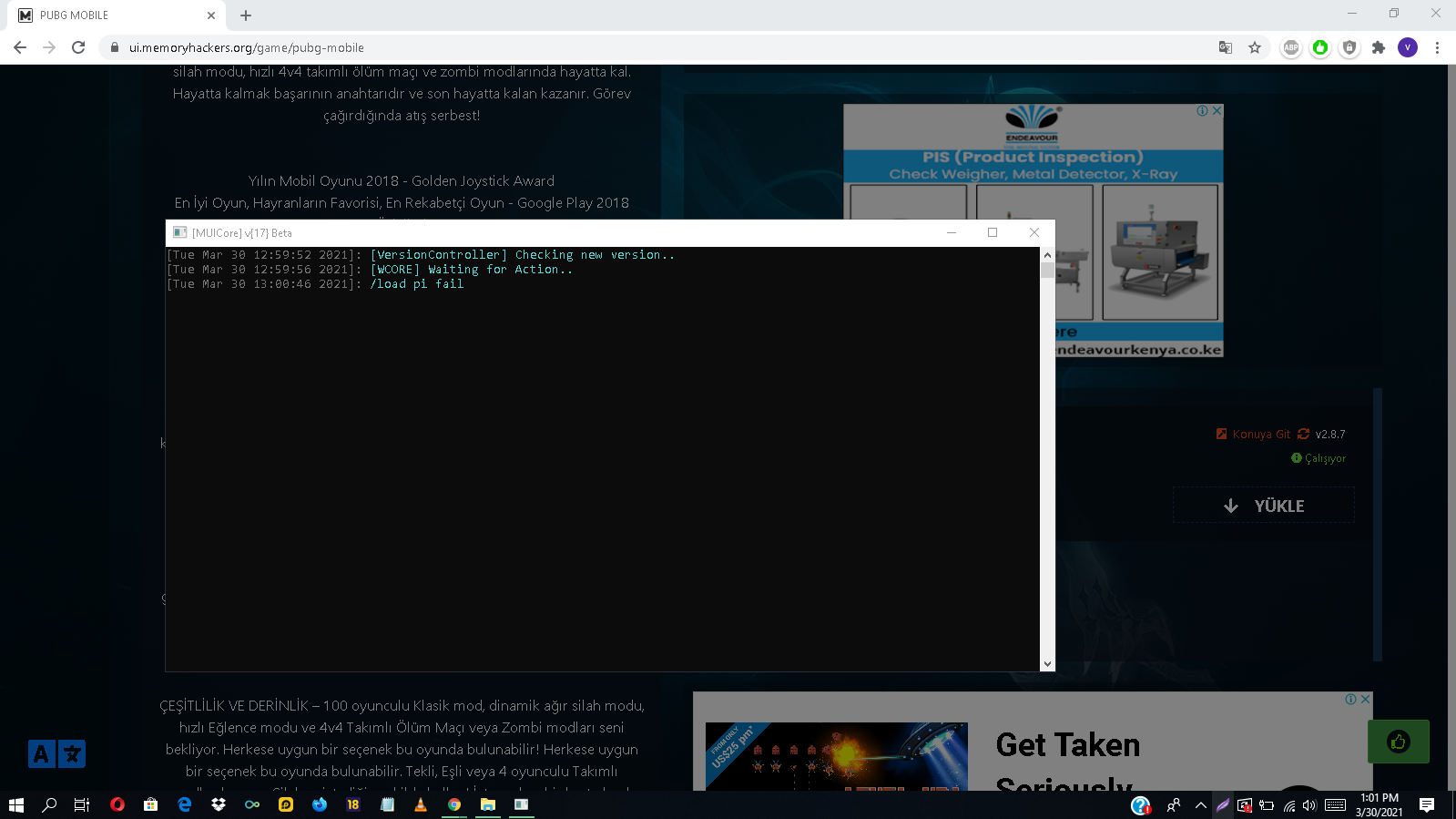Open Dropbox from the taskbar
This screenshot has height=819, width=1456.
[219, 804]
